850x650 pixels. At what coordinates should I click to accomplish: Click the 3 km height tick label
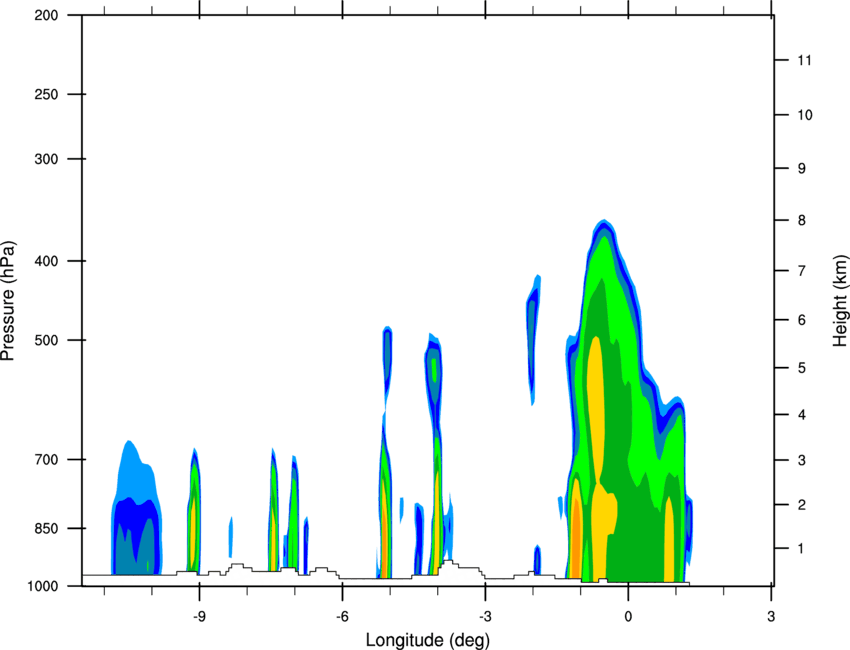pyautogui.click(x=802, y=460)
